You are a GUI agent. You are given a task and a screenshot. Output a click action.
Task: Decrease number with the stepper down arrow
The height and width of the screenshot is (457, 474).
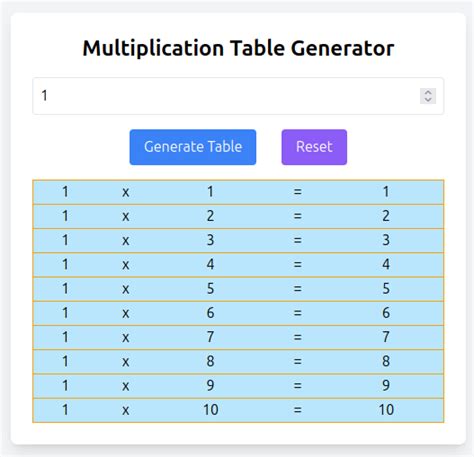coord(428,100)
